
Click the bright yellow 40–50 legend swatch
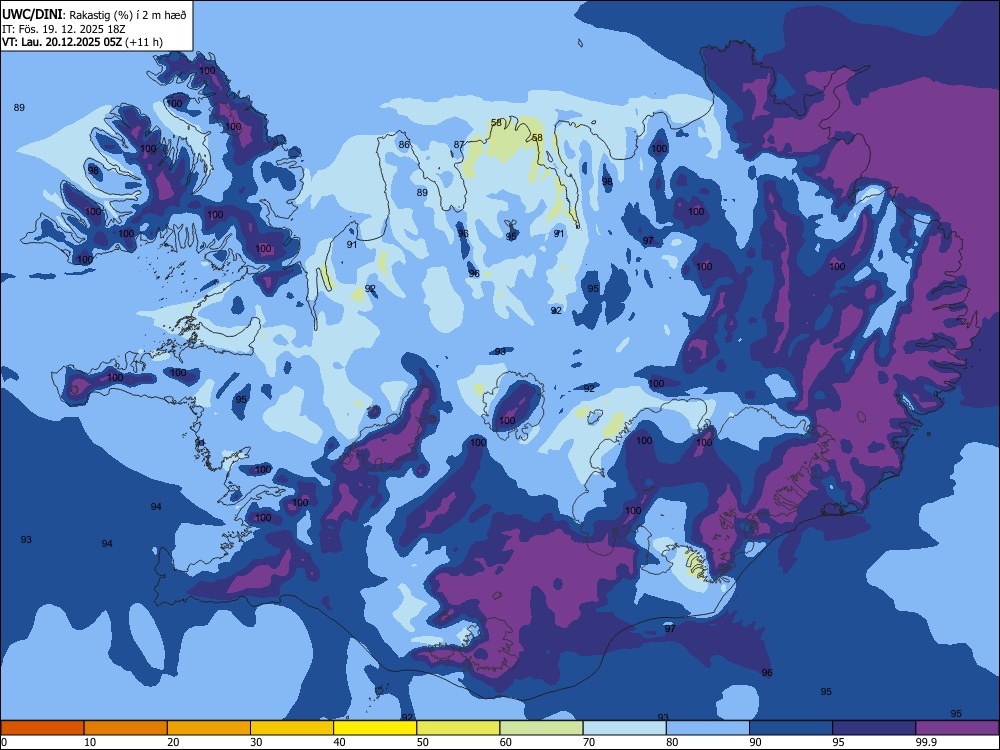[375, 728]
